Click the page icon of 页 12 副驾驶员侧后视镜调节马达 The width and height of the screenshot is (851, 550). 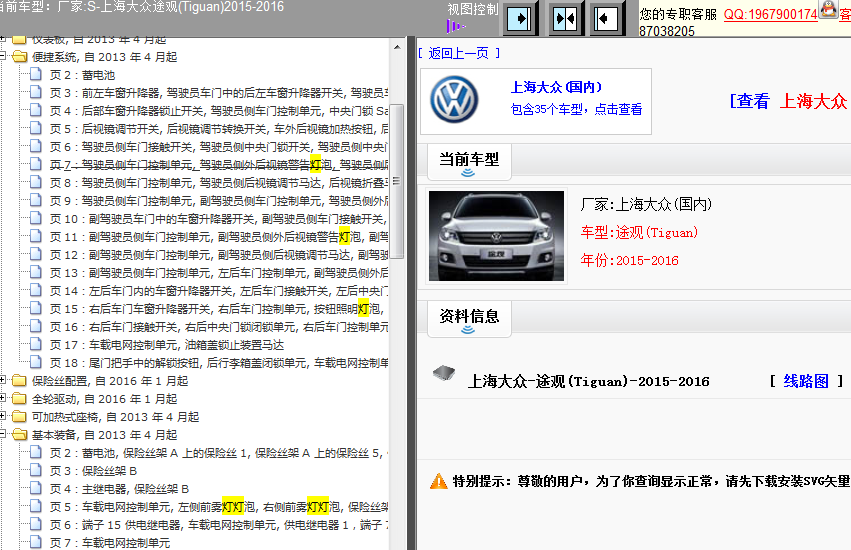(x=36, y=254)
